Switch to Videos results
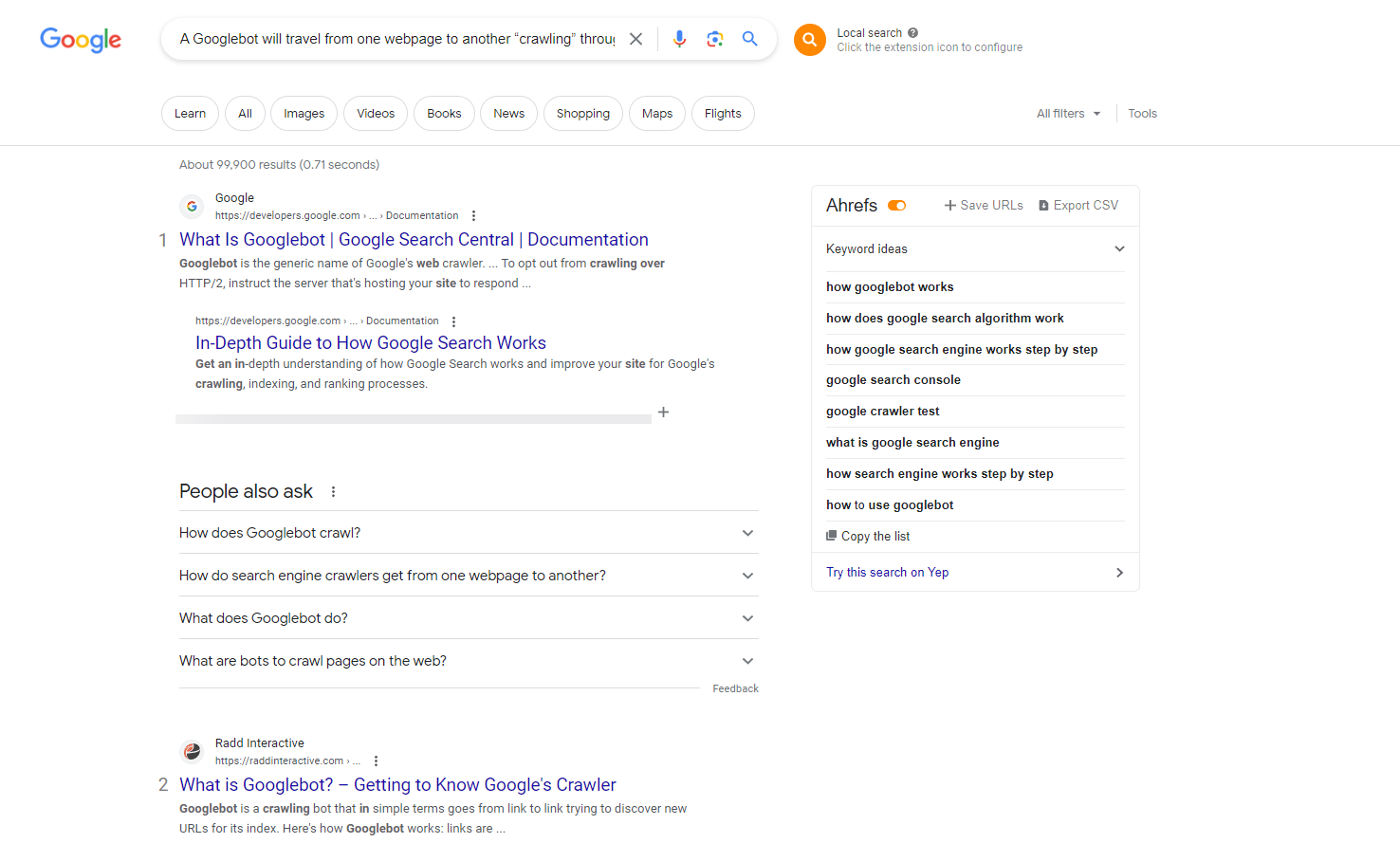This screenshot has height=843, width=1400. coord(376,114)
